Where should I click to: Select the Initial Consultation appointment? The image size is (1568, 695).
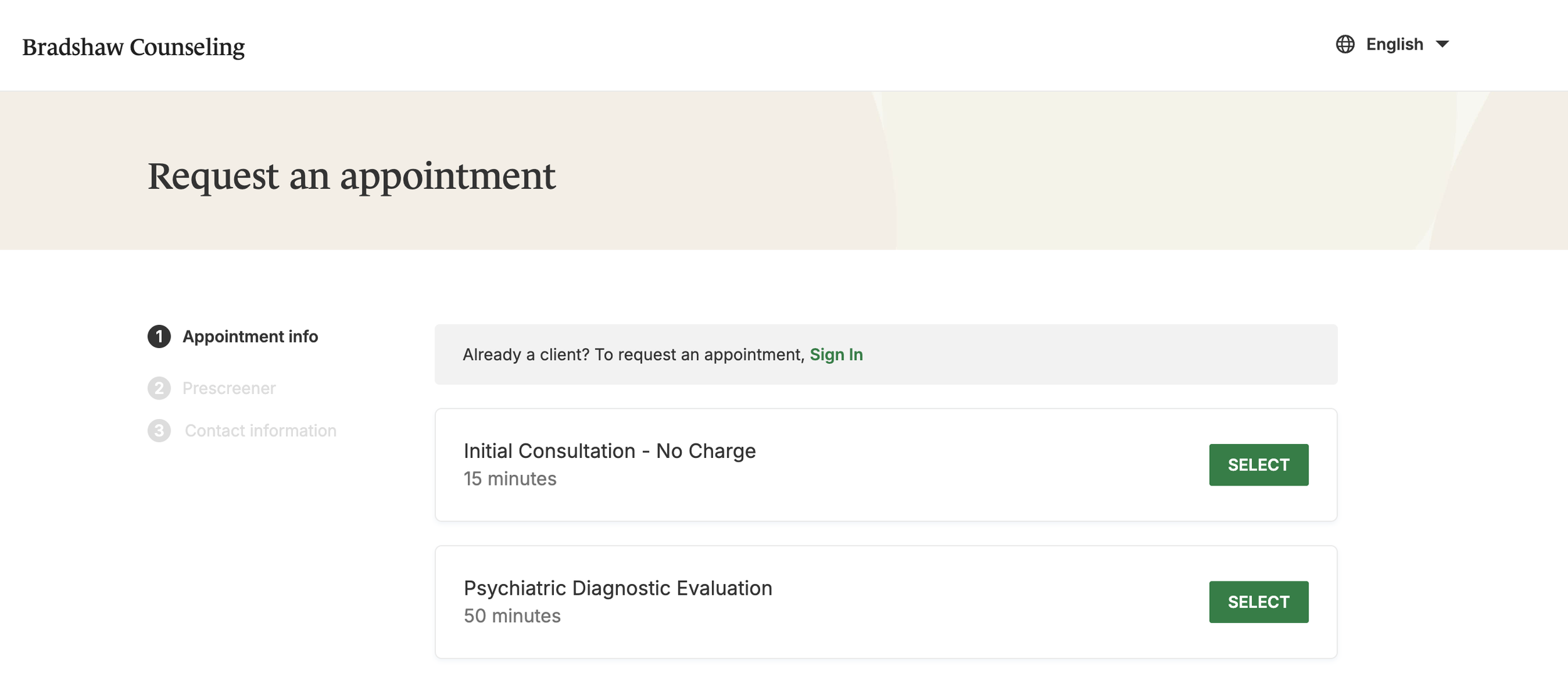click(1258, 465)
